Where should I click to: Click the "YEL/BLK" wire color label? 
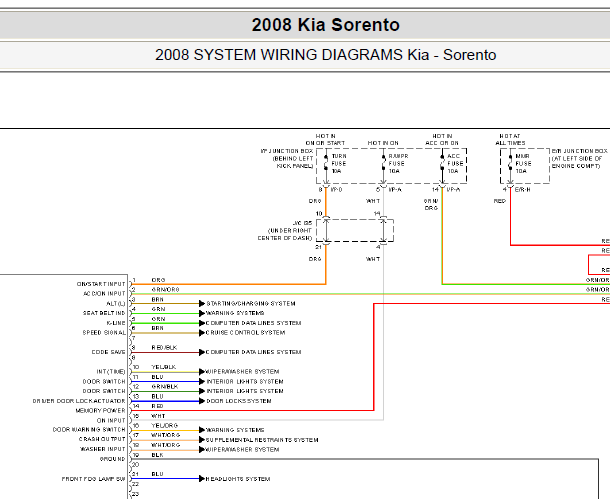pos(164,367)
